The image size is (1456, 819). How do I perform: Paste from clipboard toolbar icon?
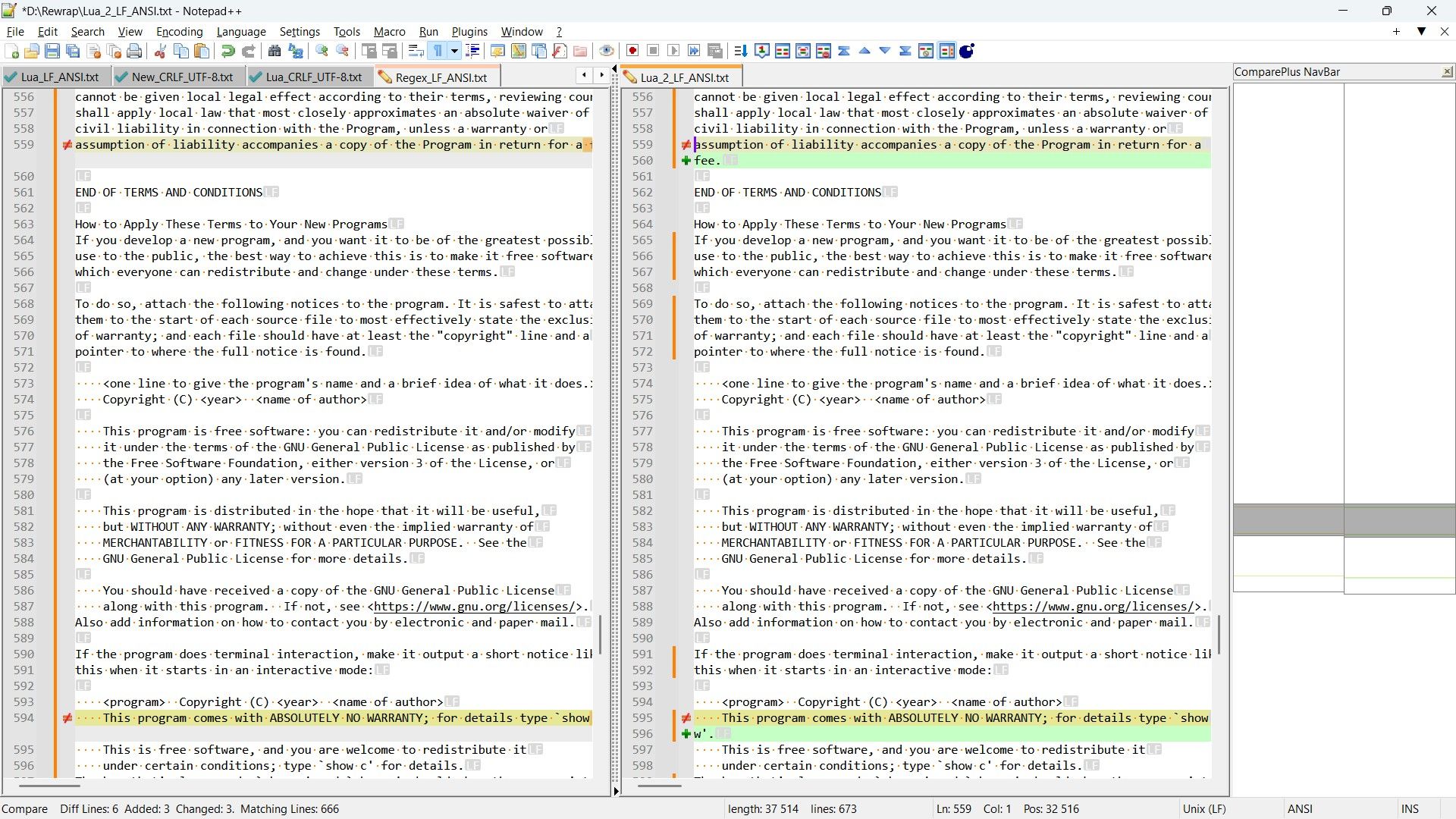click(x=202, y=51)
